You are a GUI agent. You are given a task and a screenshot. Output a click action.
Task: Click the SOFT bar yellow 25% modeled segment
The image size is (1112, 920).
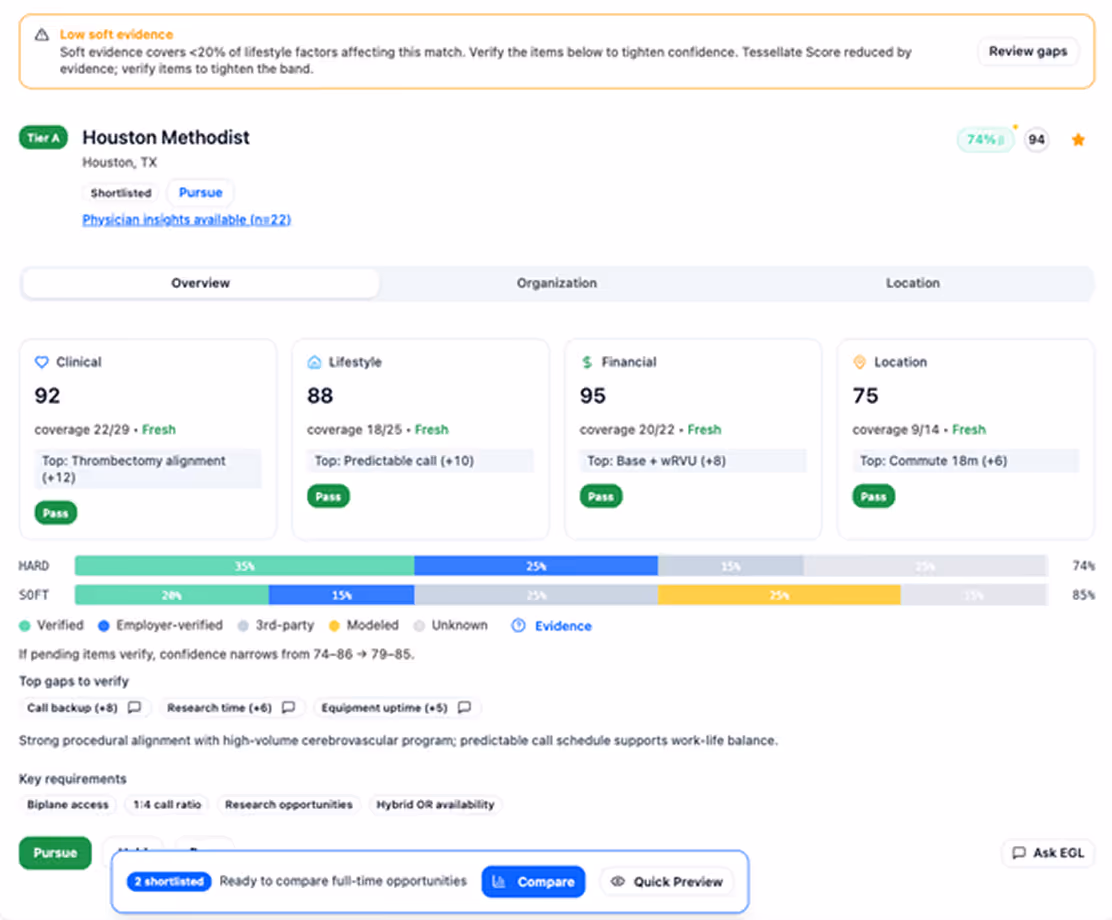click(779, 595)
